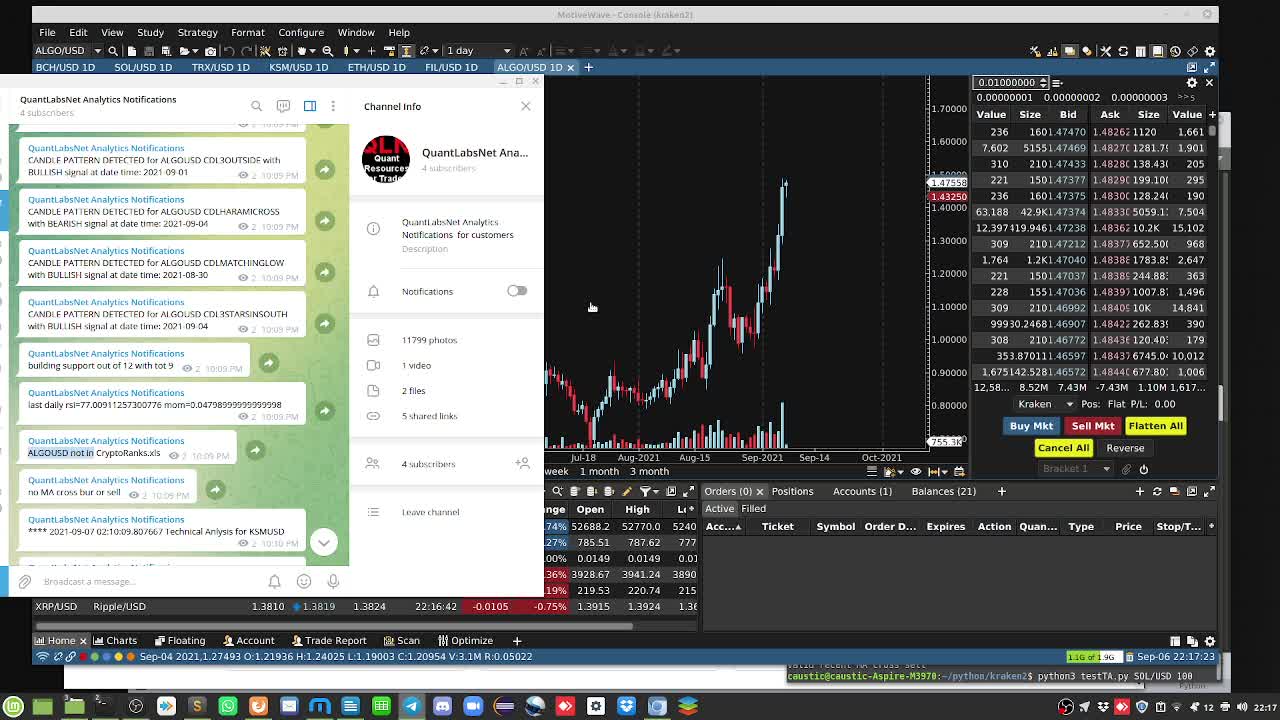Screen dimensions: 1280x720
Task: Toggle the highlighted scale lock toolbar button
Action: click(406, 51)
